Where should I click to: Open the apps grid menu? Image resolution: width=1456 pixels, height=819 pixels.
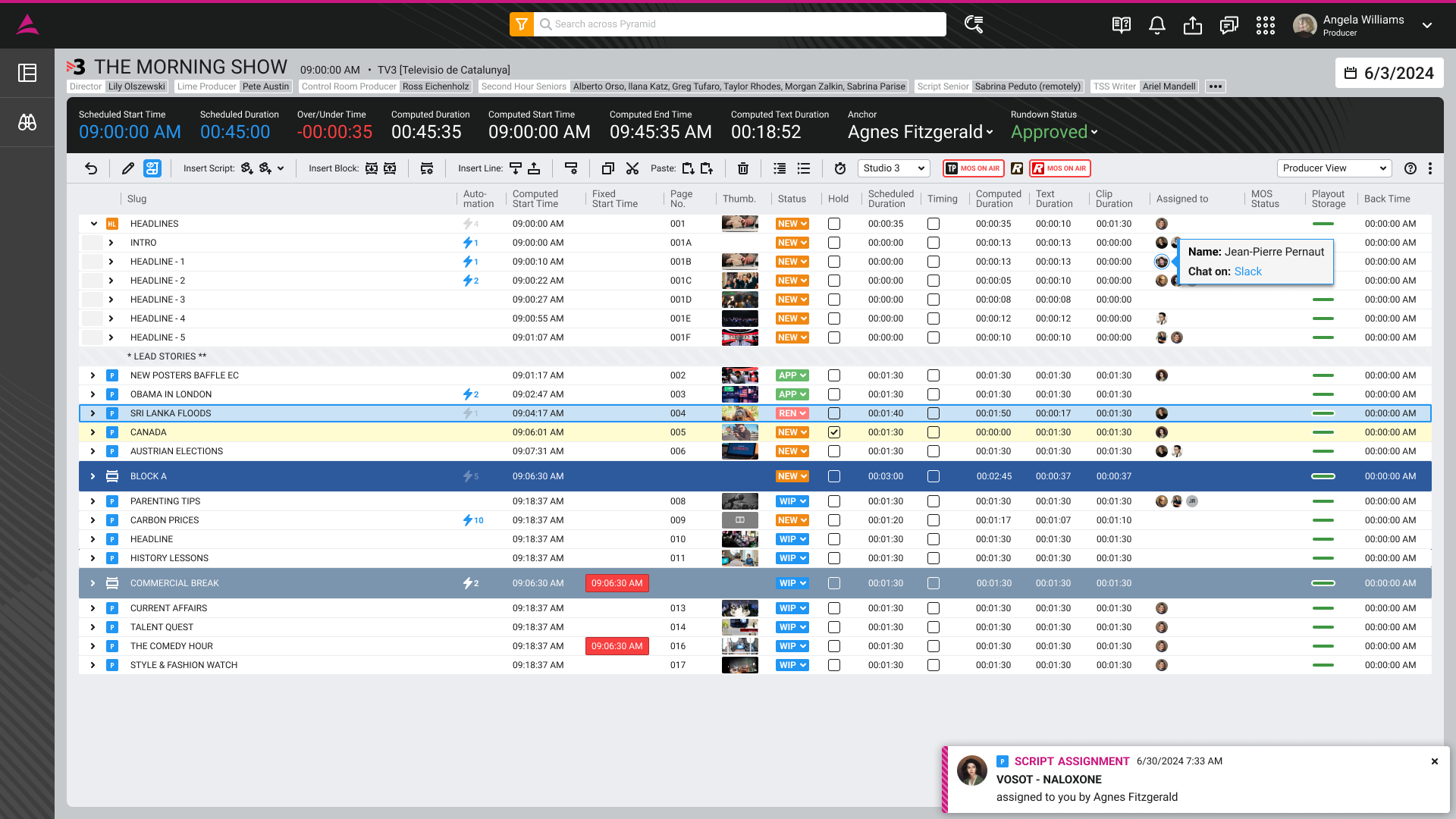(x=1265, y=25)
